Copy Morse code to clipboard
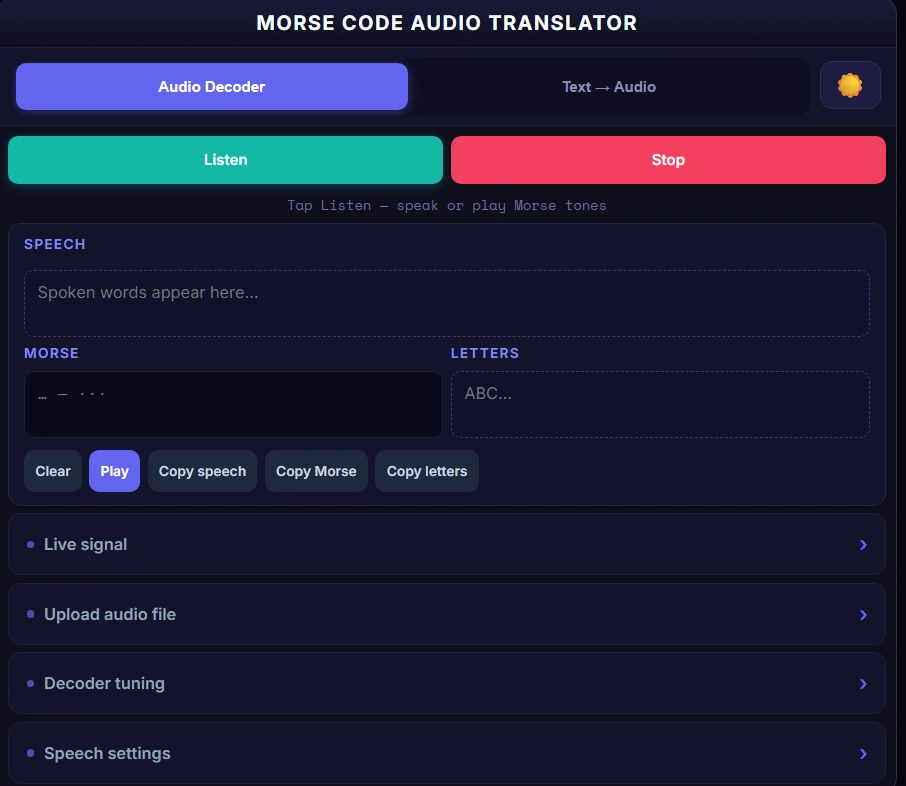 [x=316, y=471]
